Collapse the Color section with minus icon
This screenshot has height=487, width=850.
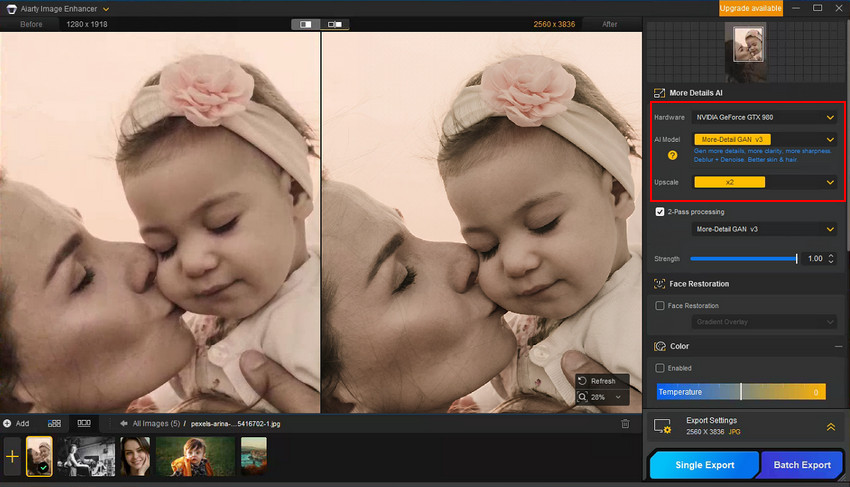[x=839, y=346]
